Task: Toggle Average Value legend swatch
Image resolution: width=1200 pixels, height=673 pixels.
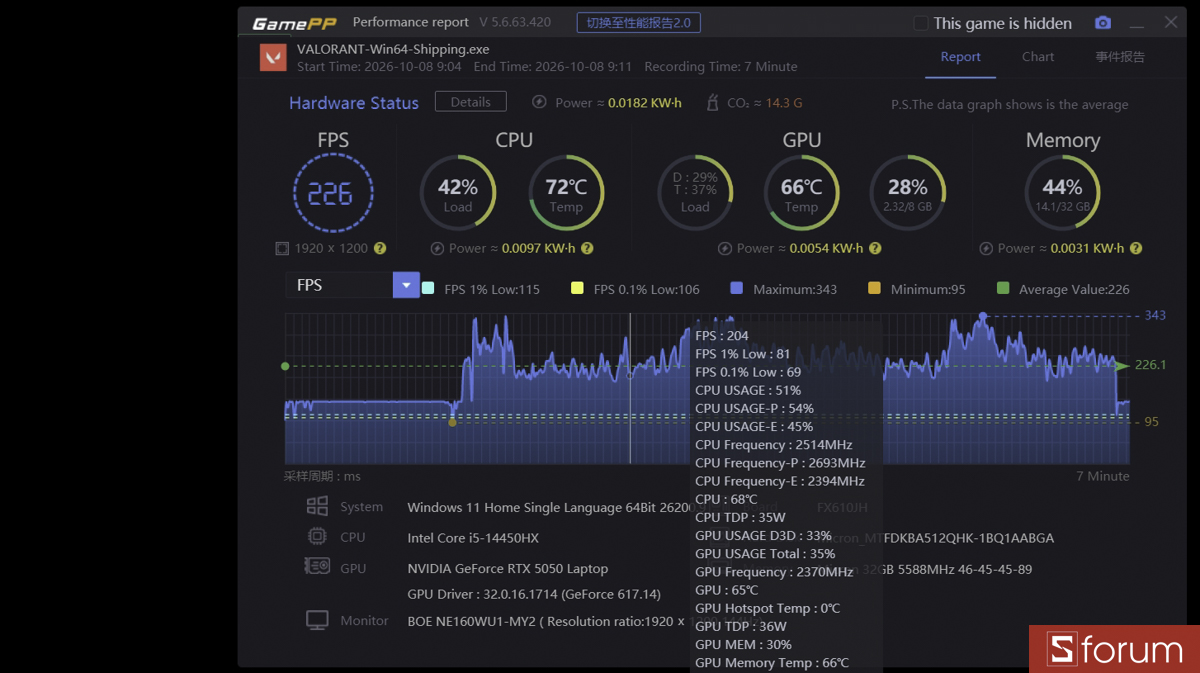Action: (1003, 288)
